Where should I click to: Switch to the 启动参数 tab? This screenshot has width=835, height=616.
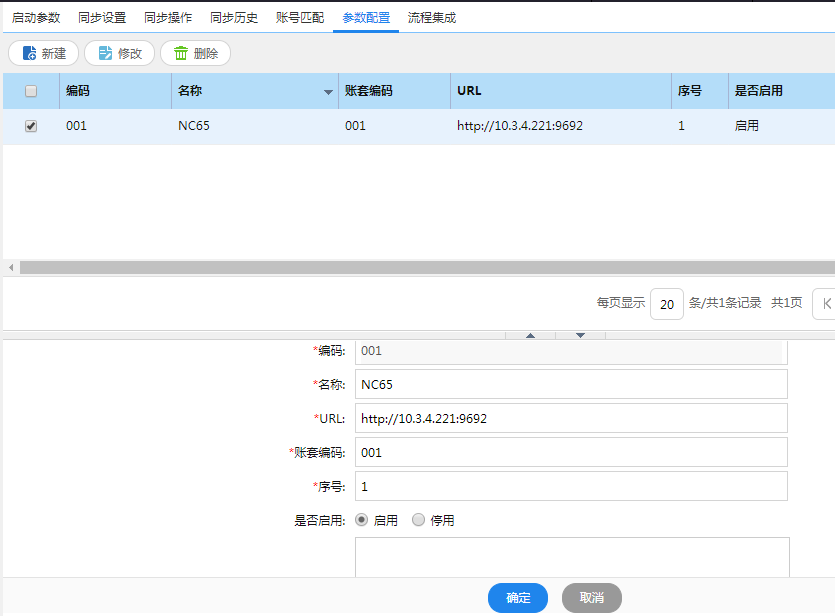(x=36, y=18)
